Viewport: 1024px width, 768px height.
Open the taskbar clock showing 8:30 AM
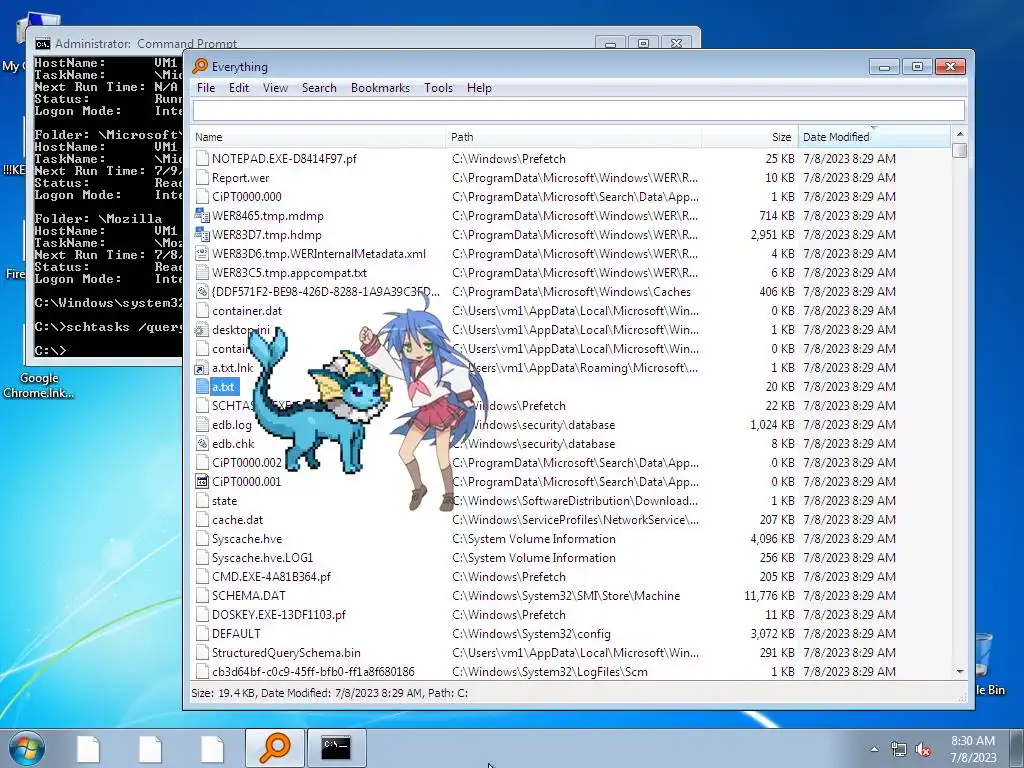coord(973,749)
